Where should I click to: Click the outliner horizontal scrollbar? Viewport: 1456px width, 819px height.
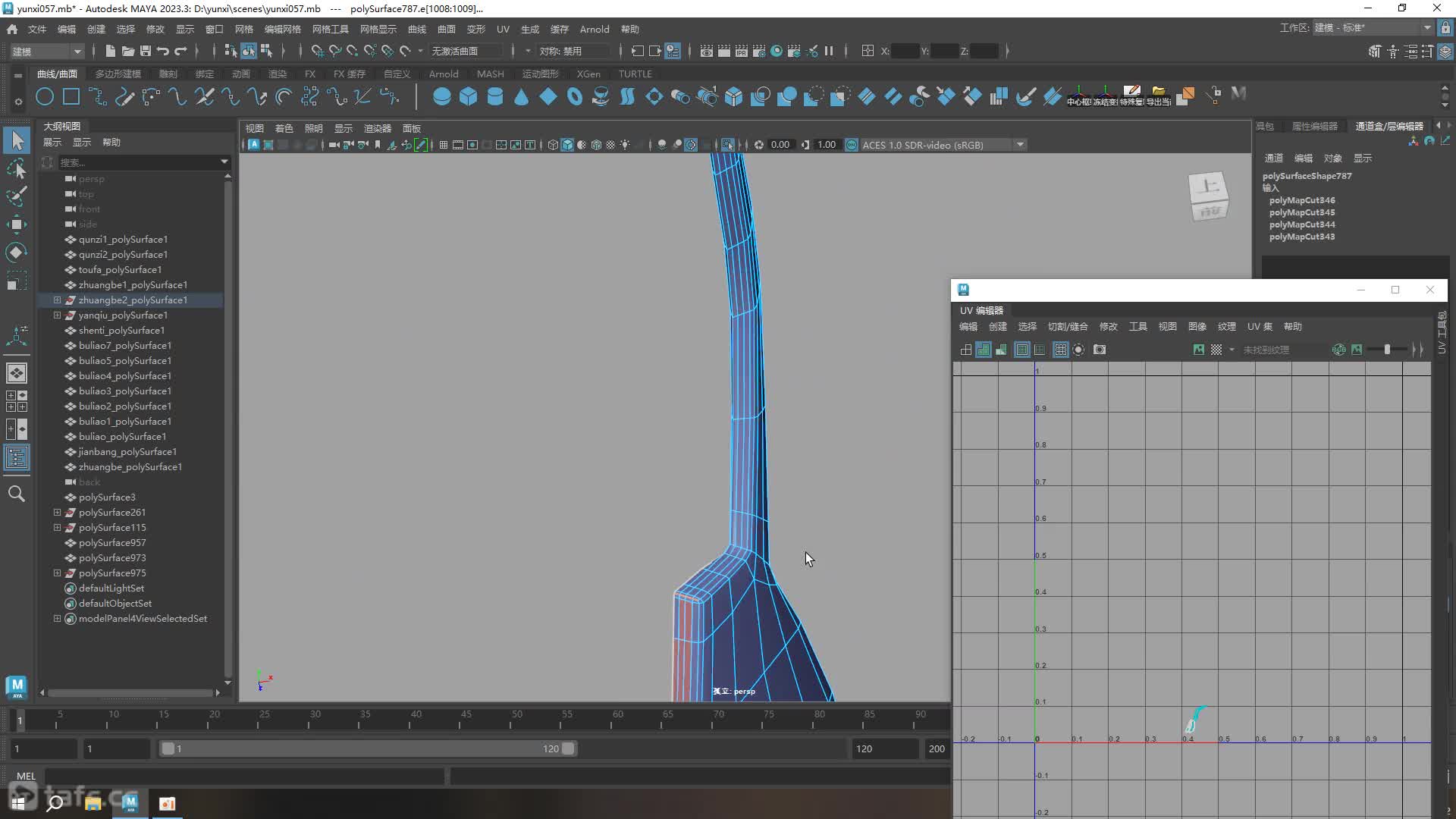130,692
